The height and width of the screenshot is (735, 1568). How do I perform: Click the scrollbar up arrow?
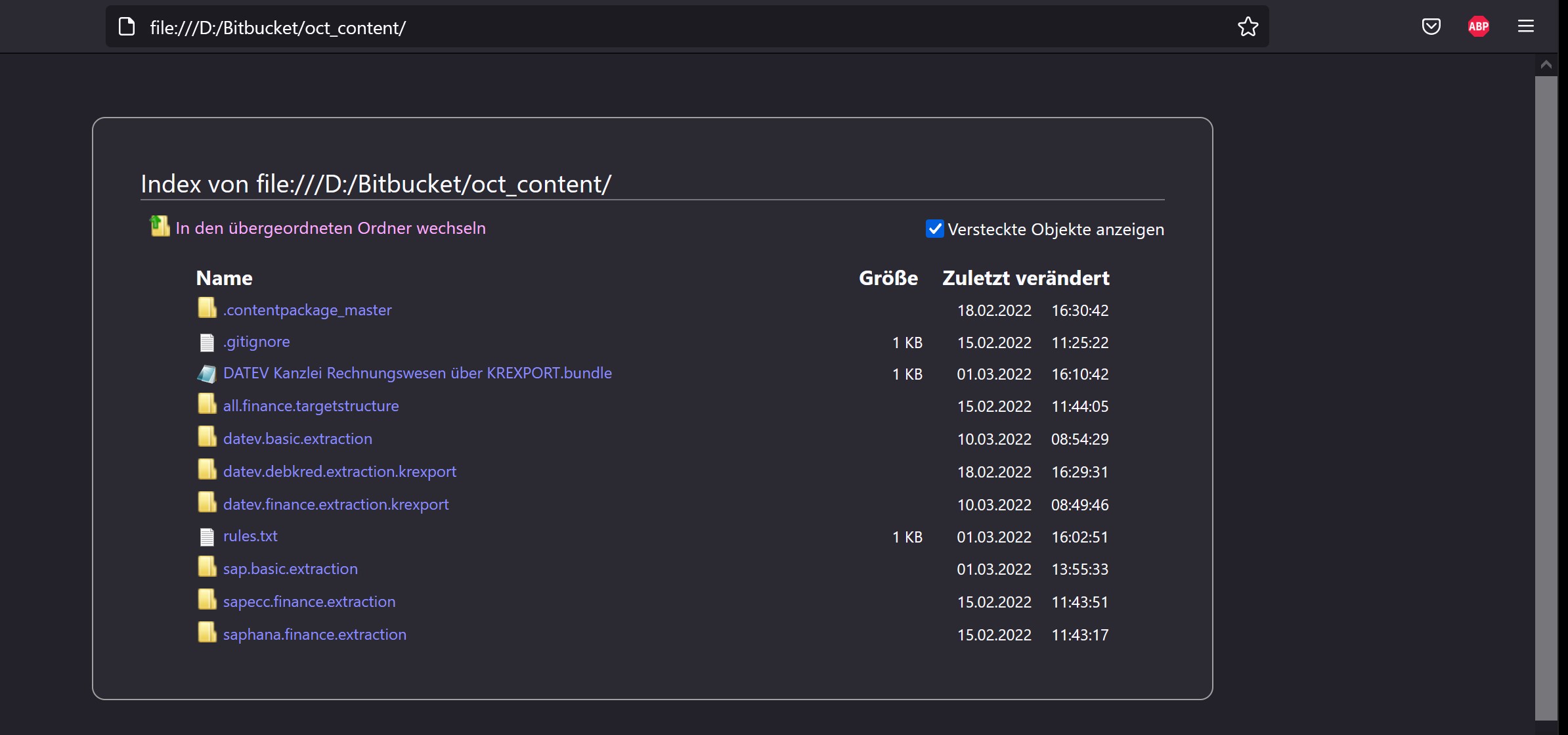pyautogui.click(x=1546, y=64)
